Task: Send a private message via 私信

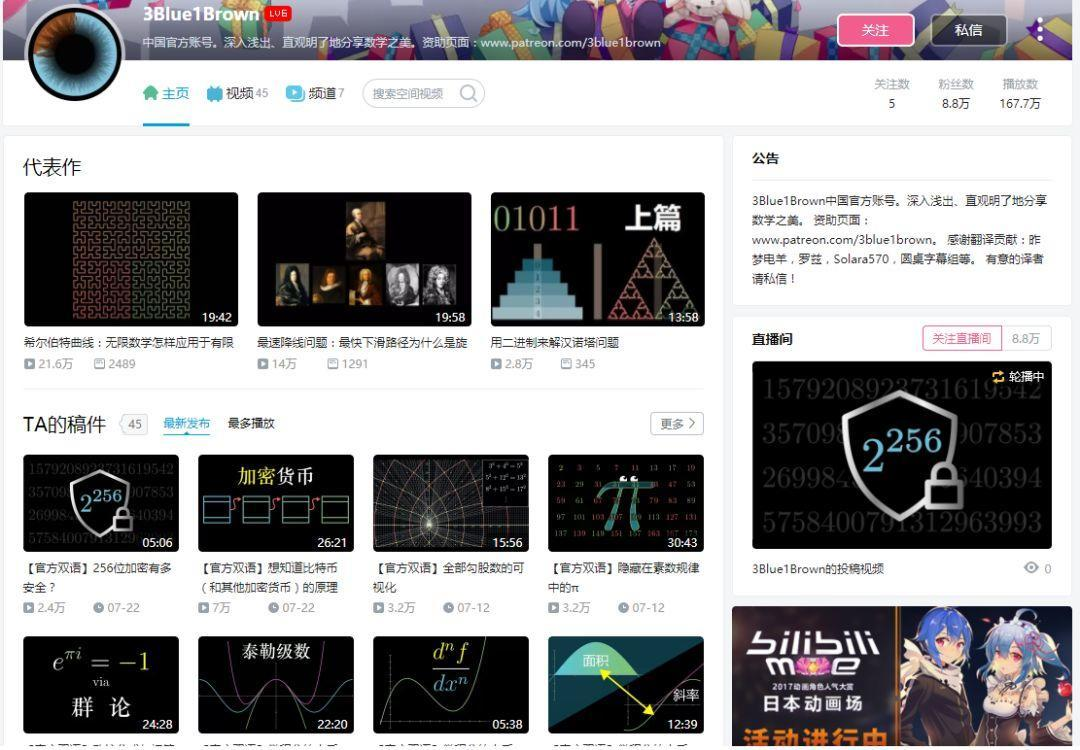Action: tap(968, 30)
